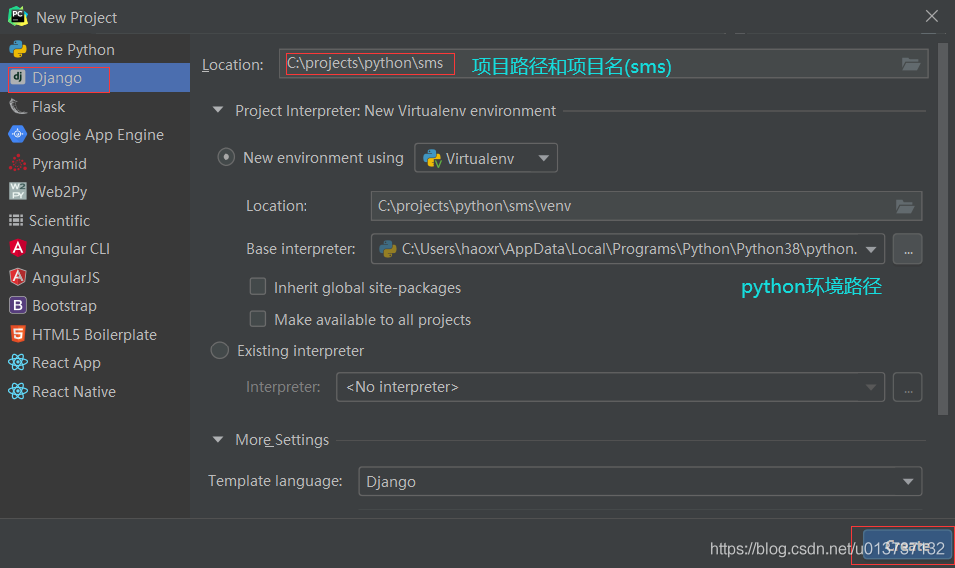Select the Angular CLI icon

[17, 248]
